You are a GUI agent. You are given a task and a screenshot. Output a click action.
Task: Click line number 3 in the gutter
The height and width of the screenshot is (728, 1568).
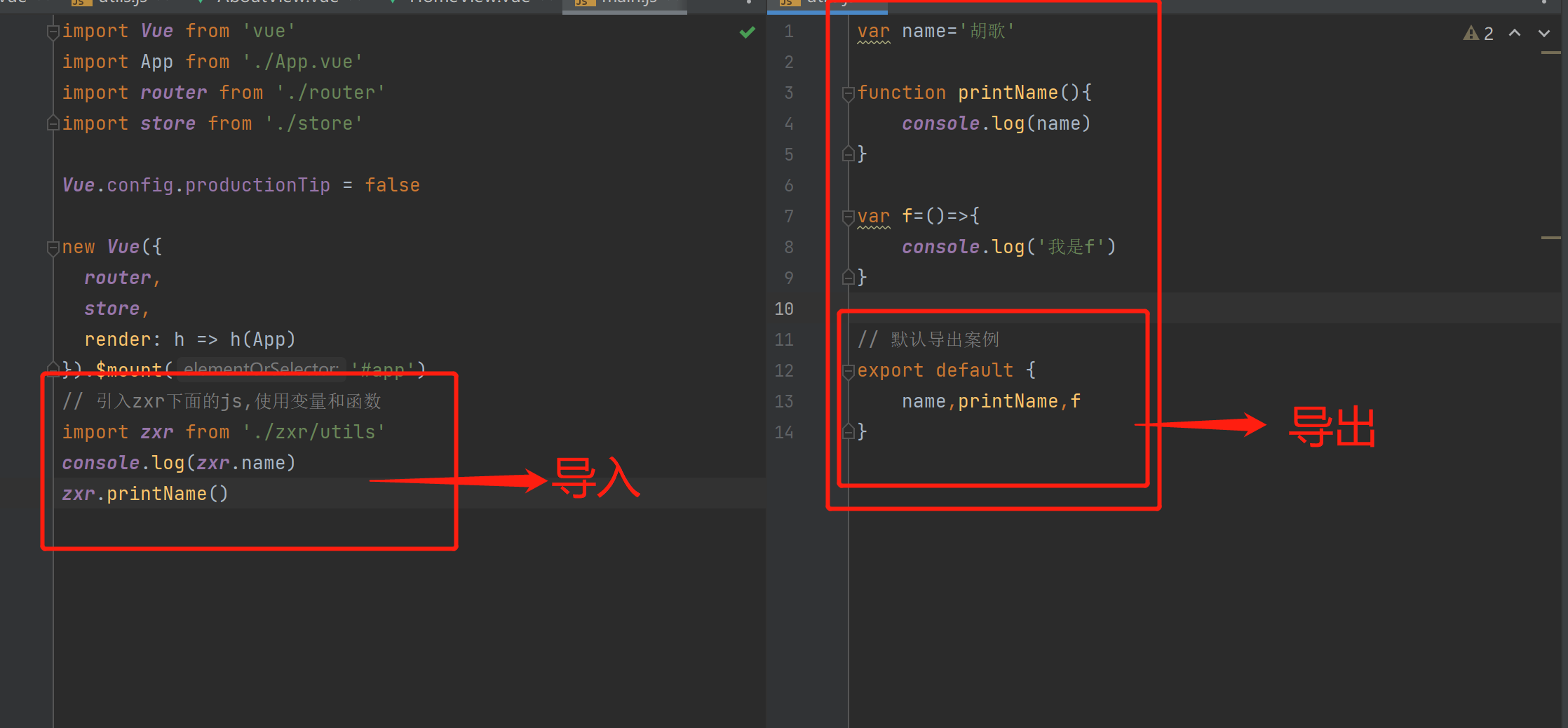point(789,93)
